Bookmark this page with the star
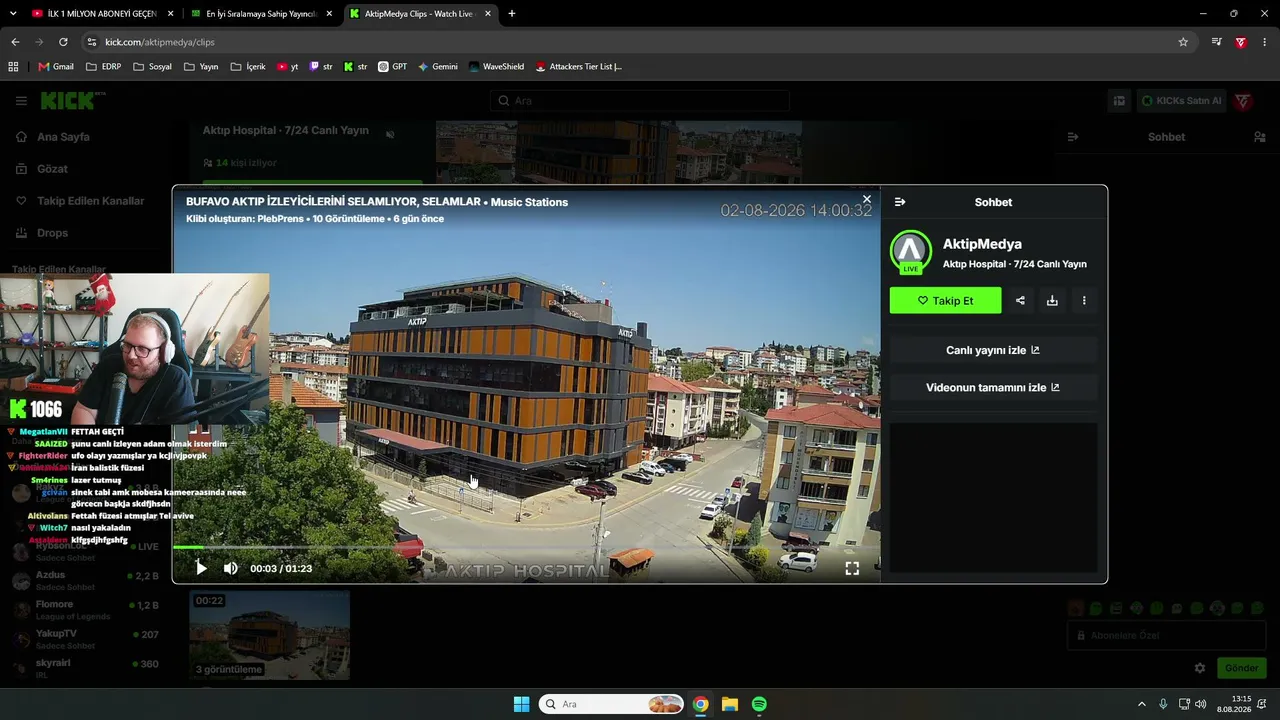The height and width of the screenshot is (720, 1280). coord(1183,42)
